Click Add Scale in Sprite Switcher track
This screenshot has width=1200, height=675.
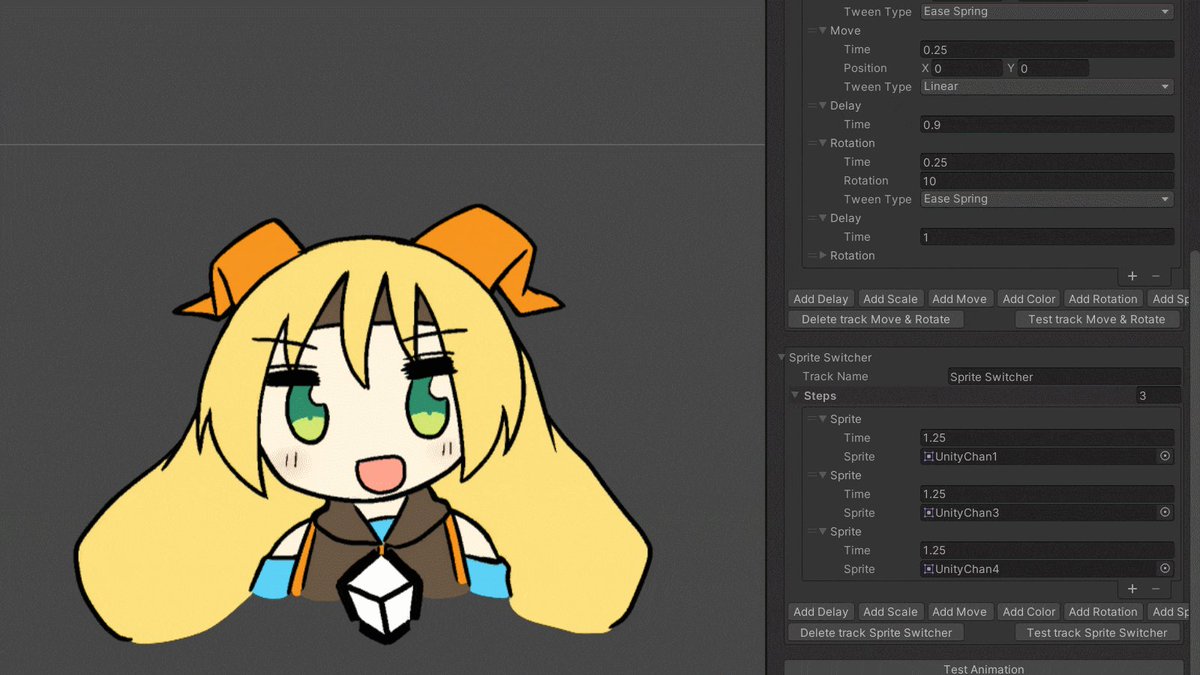[890, 612]
